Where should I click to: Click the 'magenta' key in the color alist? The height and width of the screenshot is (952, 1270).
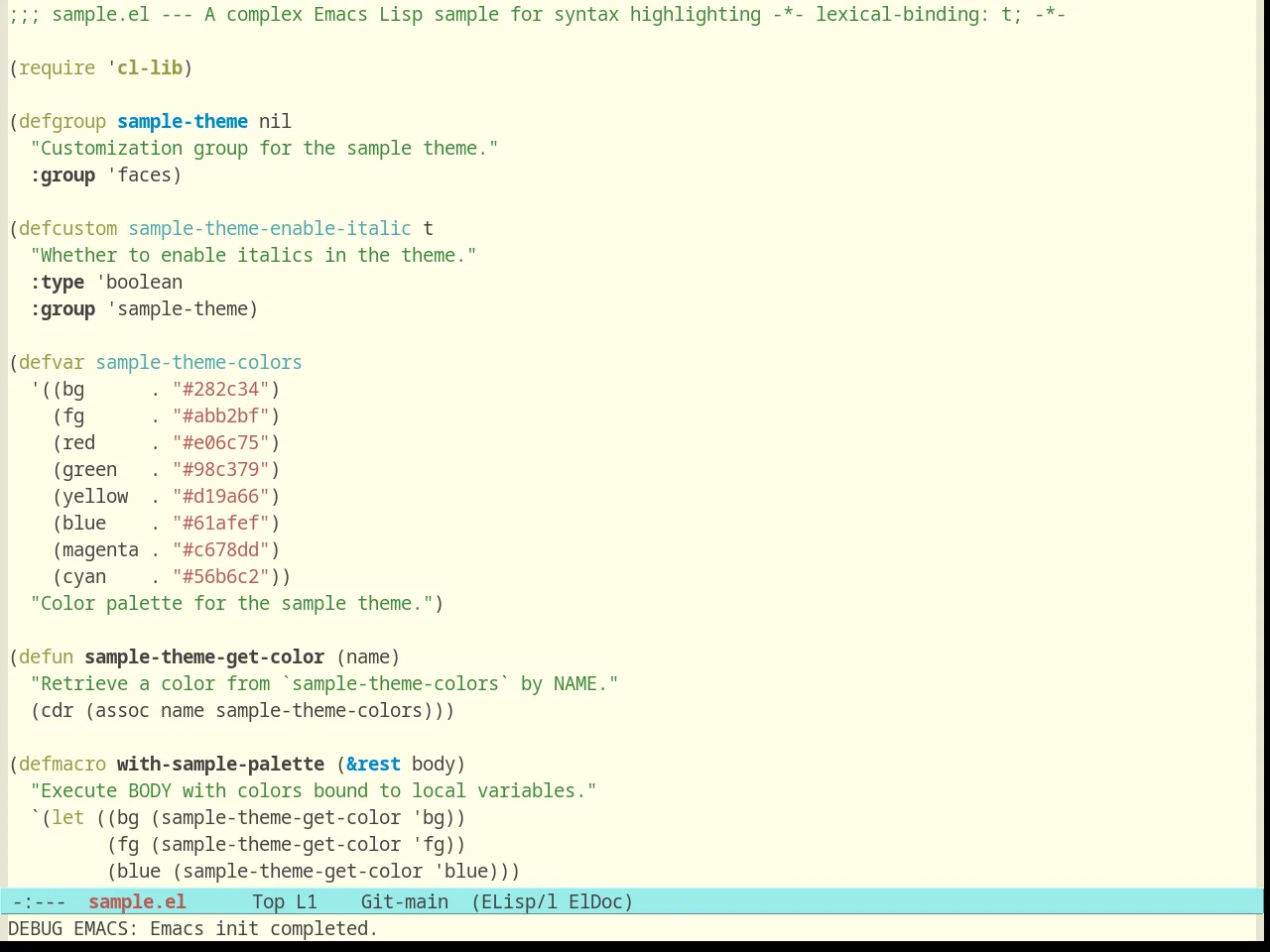[x=101, y=549]
